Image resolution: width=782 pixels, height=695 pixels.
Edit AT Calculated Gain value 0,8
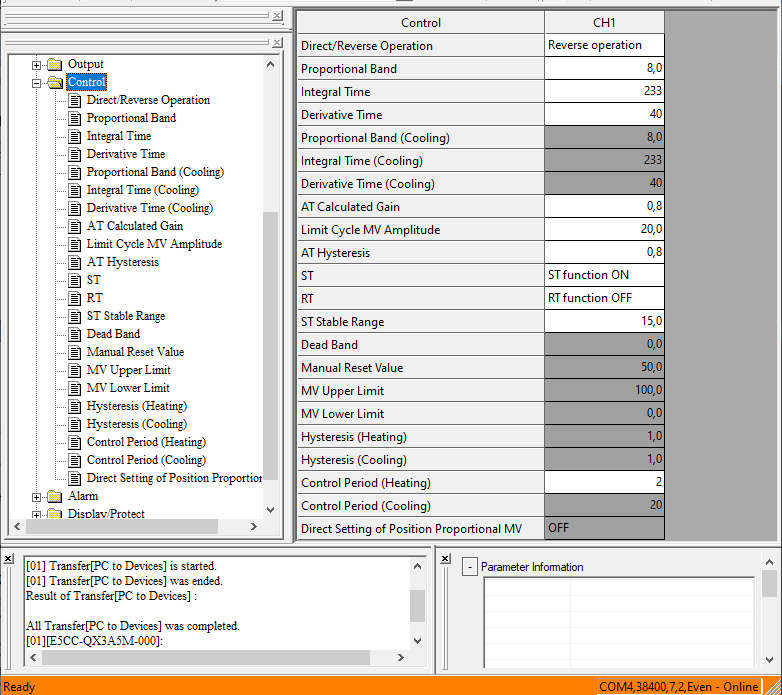coord(604,206)
